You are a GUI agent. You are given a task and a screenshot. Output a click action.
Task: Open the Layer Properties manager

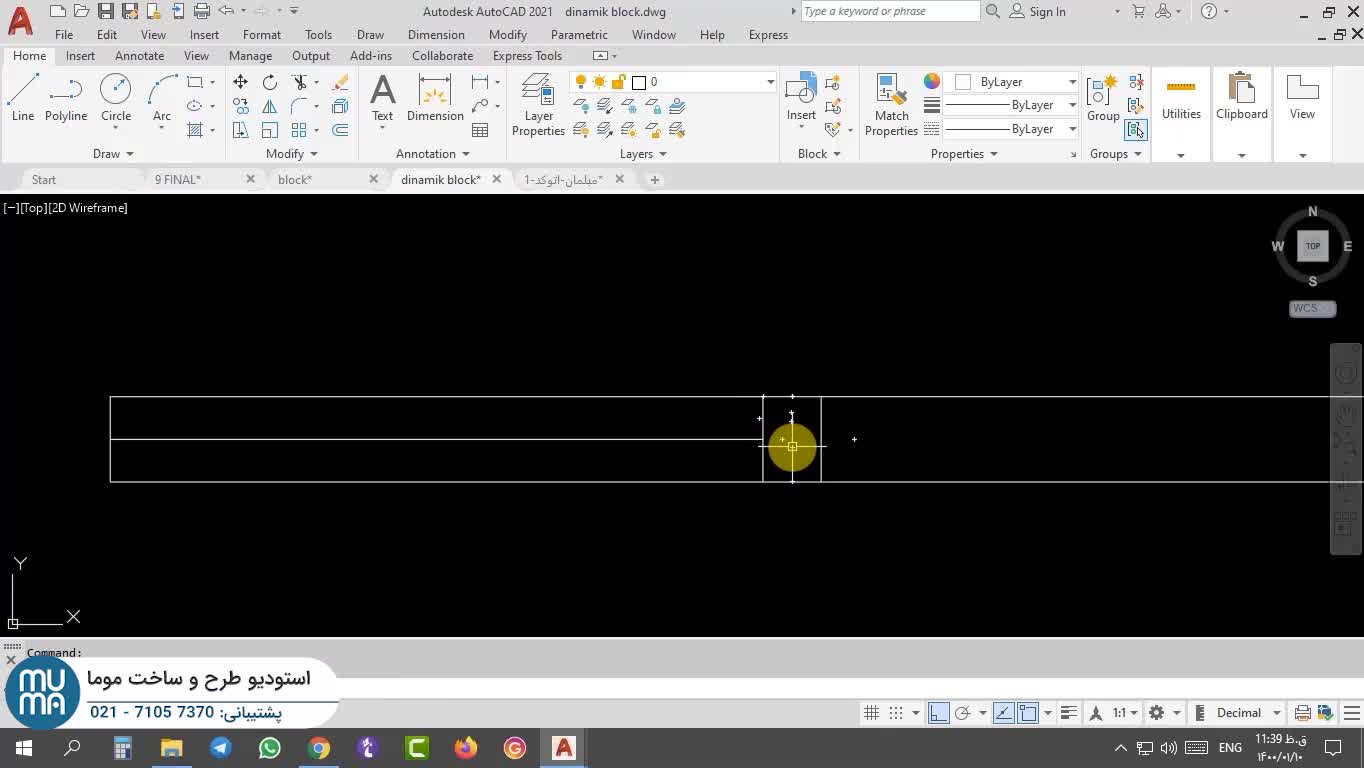[538, 105]
